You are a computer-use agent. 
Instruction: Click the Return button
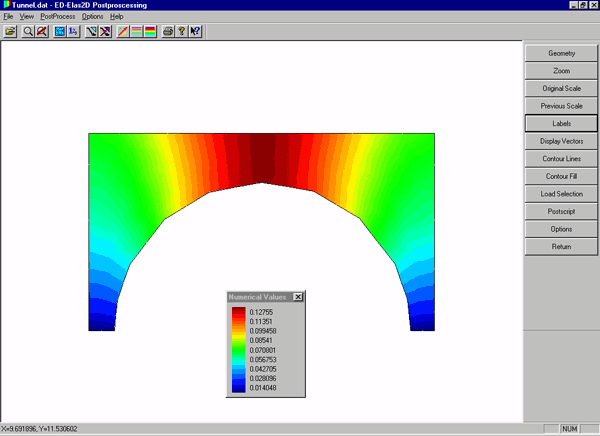click(x=561, y=247)
